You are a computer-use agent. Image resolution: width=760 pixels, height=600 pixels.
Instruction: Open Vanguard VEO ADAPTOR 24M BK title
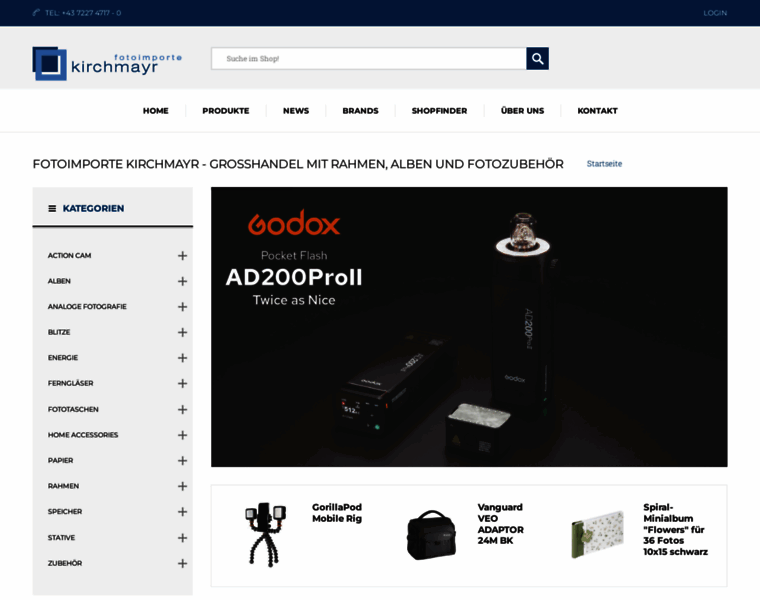pyautogui.click(x=501, y=524)
